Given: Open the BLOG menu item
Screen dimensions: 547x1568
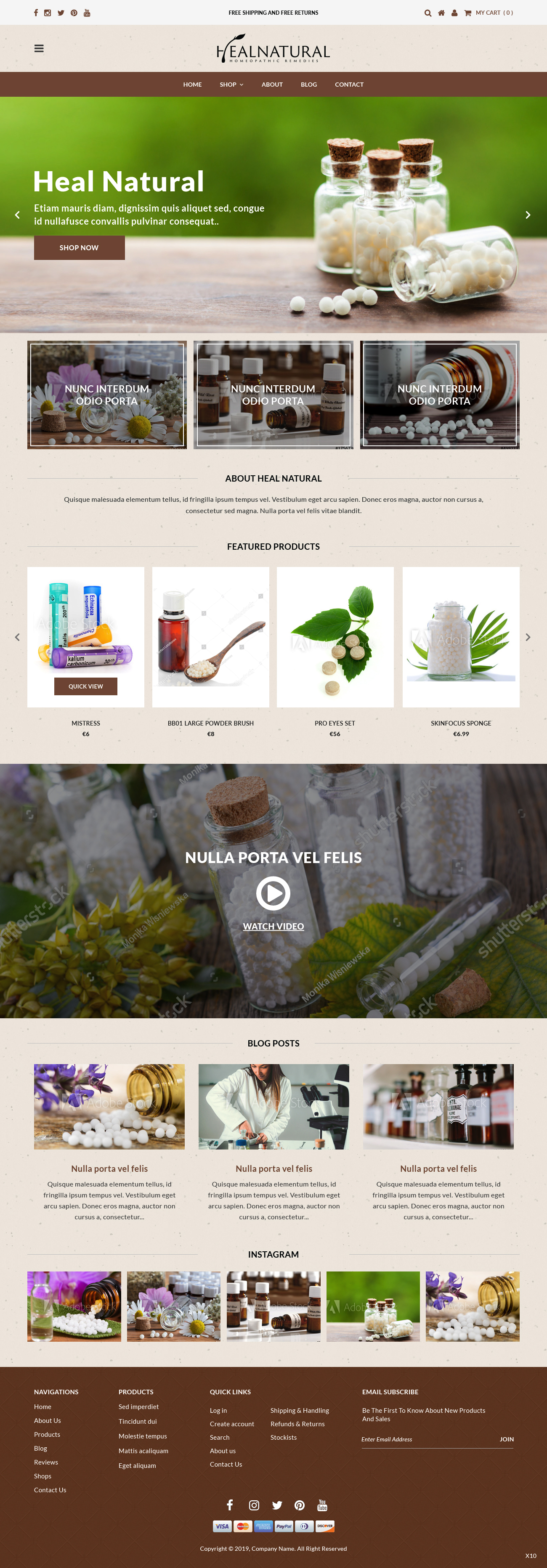Looking at the screenshot, I should tap(309, 85).
